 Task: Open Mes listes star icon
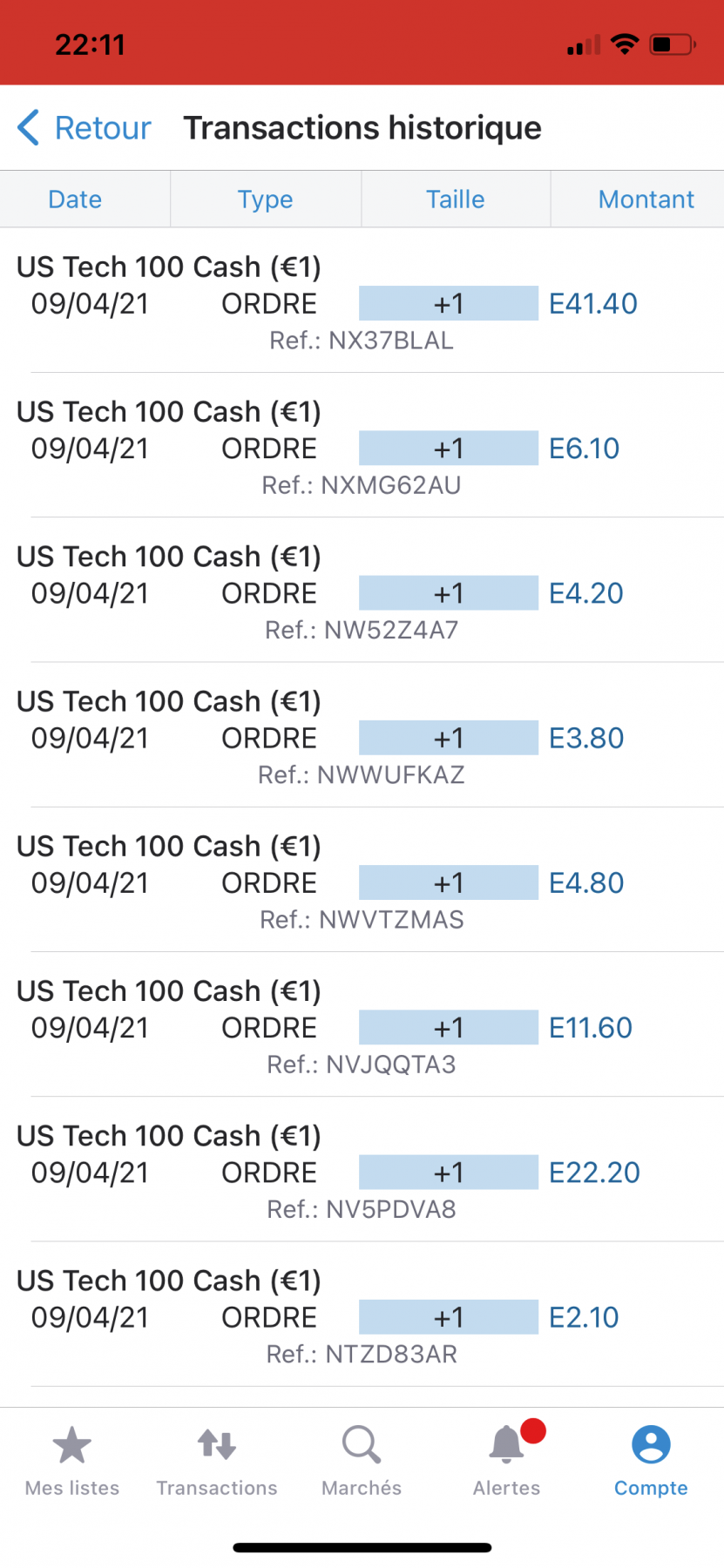72,1445
